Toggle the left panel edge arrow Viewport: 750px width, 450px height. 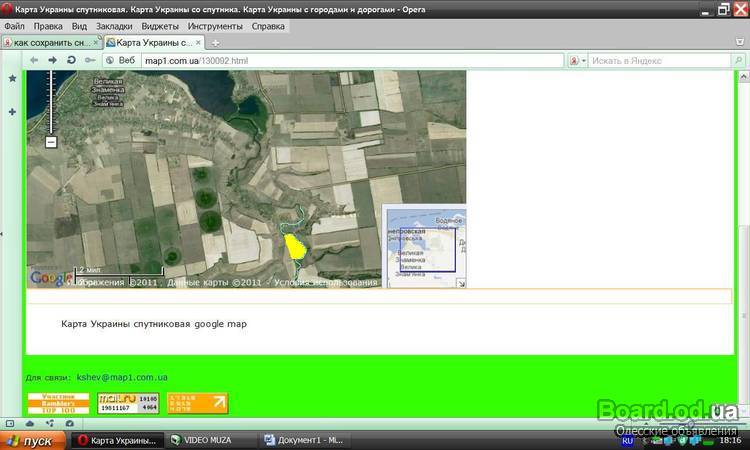(1, 234)
